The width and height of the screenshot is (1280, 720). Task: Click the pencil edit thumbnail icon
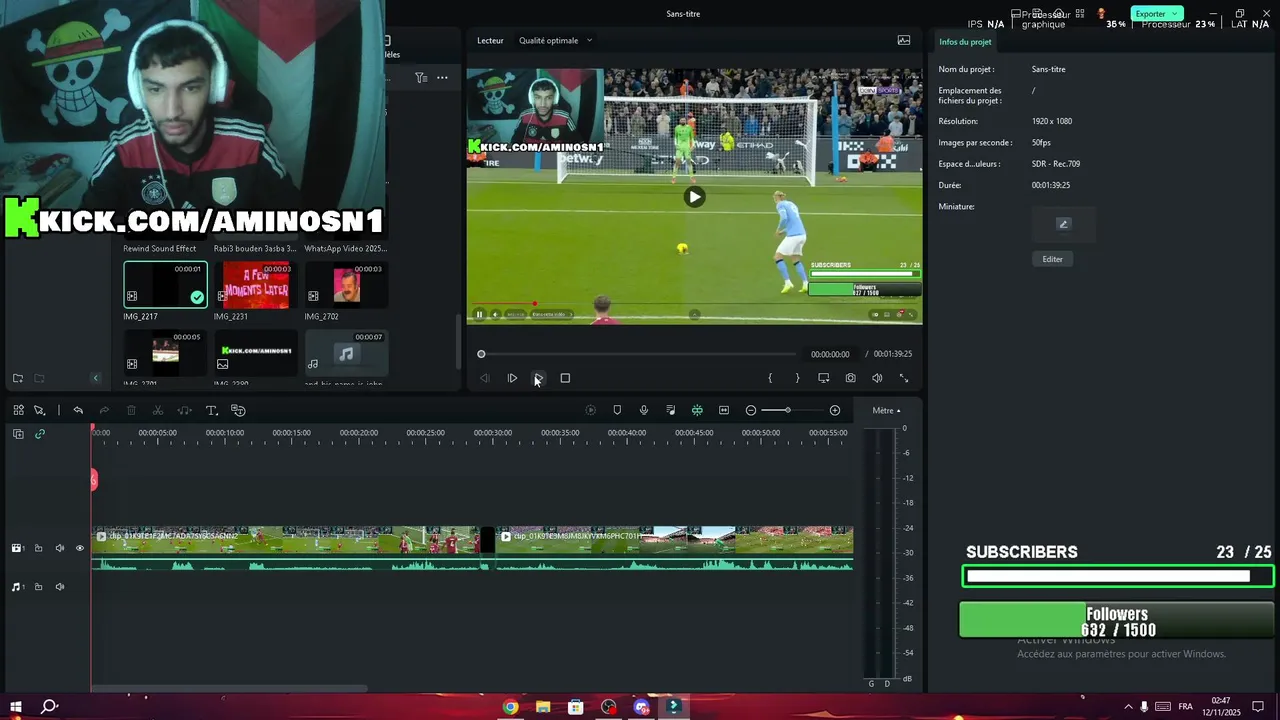pos(1064,224)
